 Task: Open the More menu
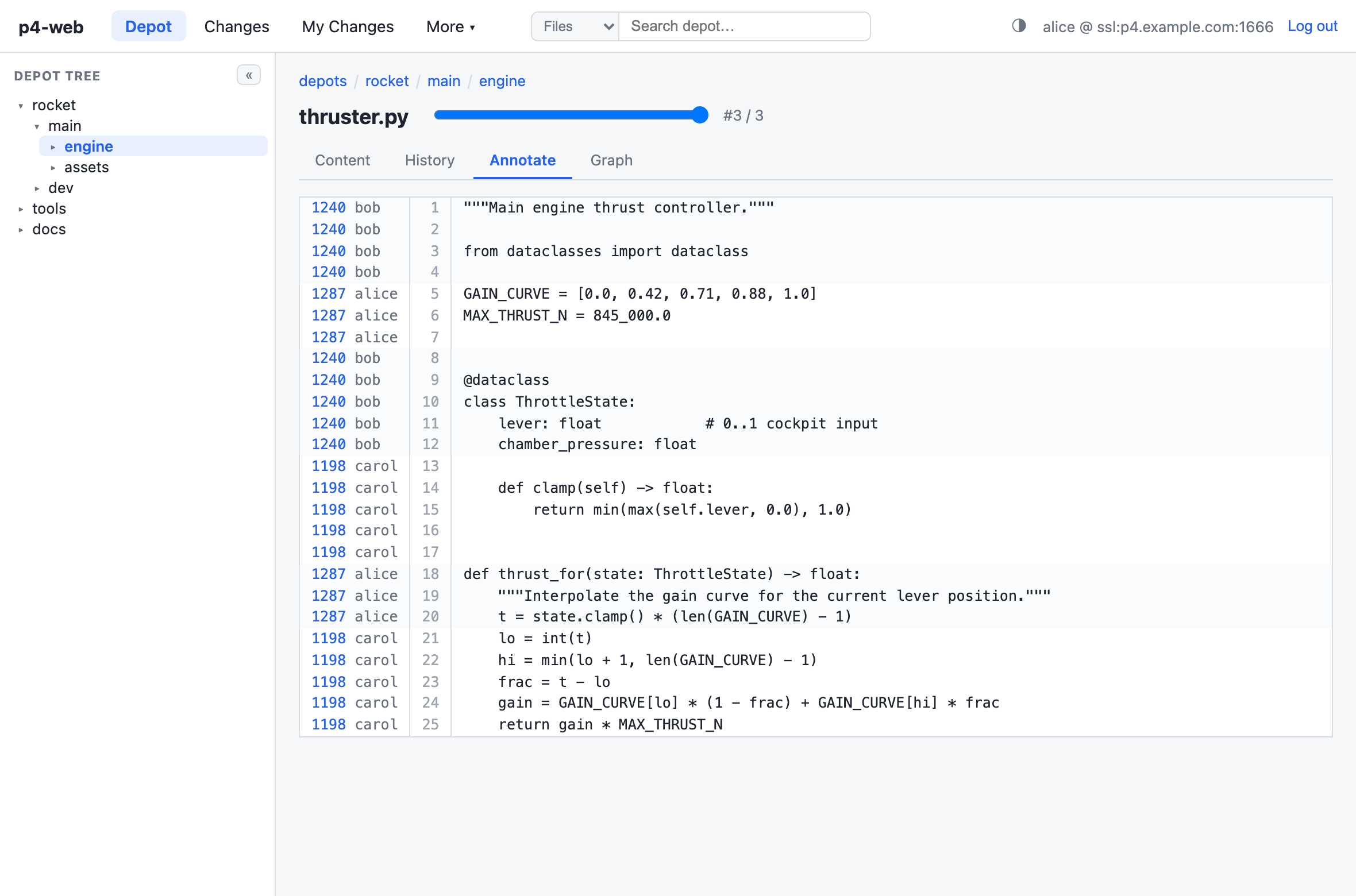point(450,26)
